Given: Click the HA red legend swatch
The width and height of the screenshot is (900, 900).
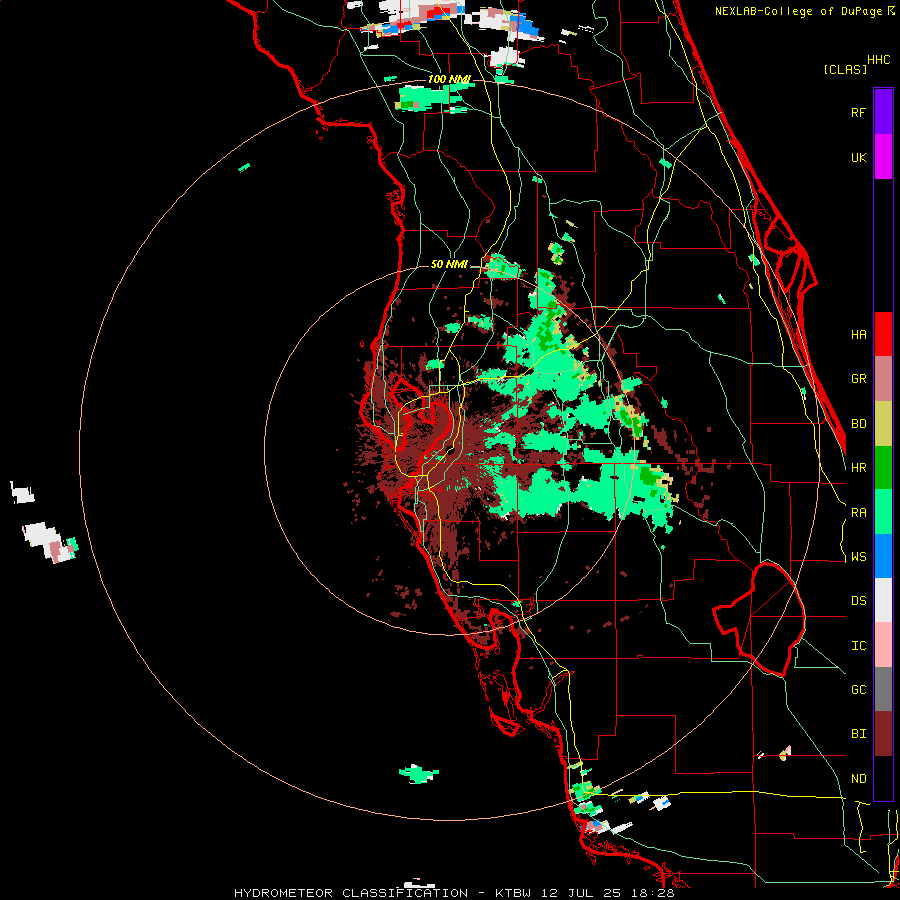Looking at the screenshot, I should 883,334.
